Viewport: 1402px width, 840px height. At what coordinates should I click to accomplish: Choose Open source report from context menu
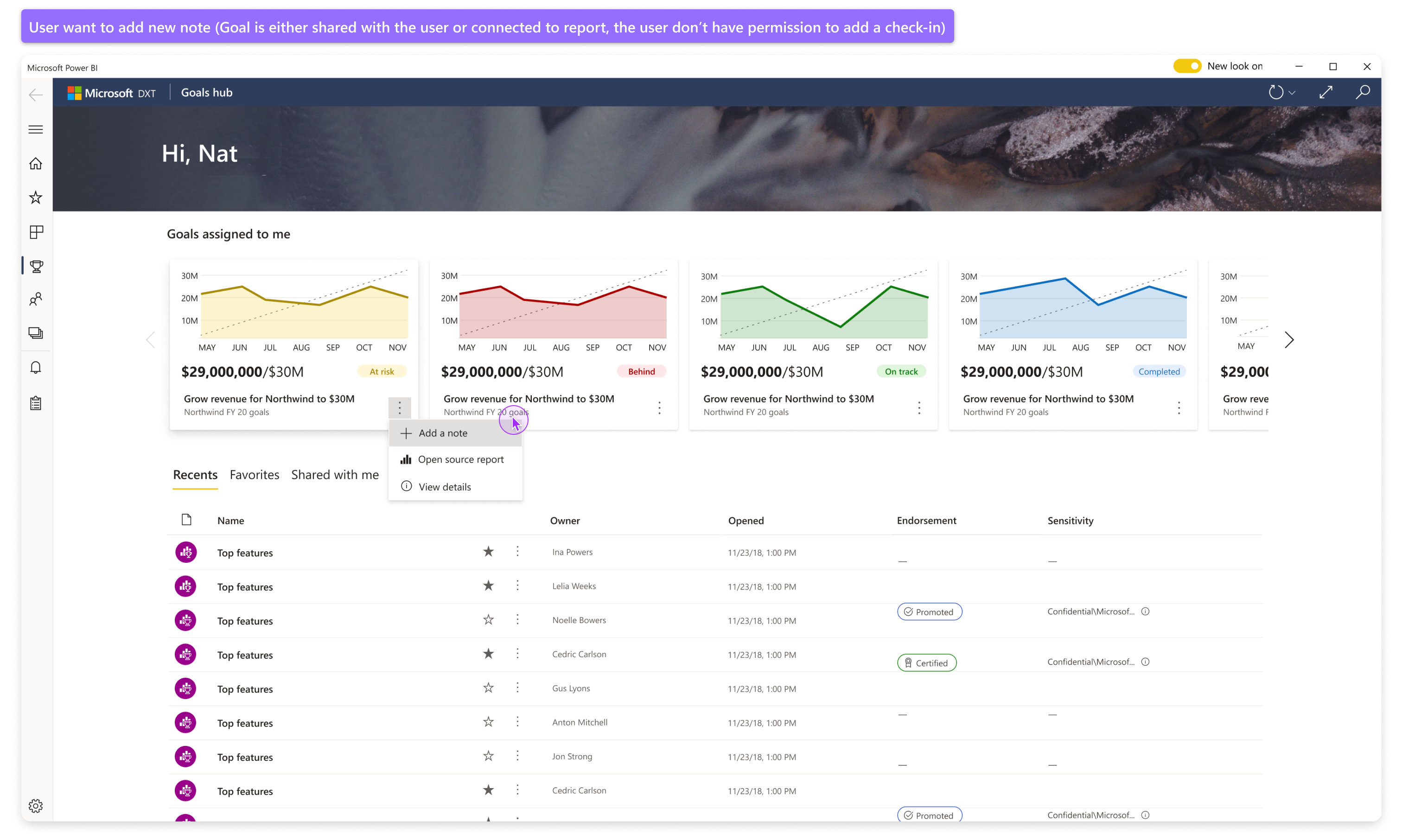tap(455, 459)
